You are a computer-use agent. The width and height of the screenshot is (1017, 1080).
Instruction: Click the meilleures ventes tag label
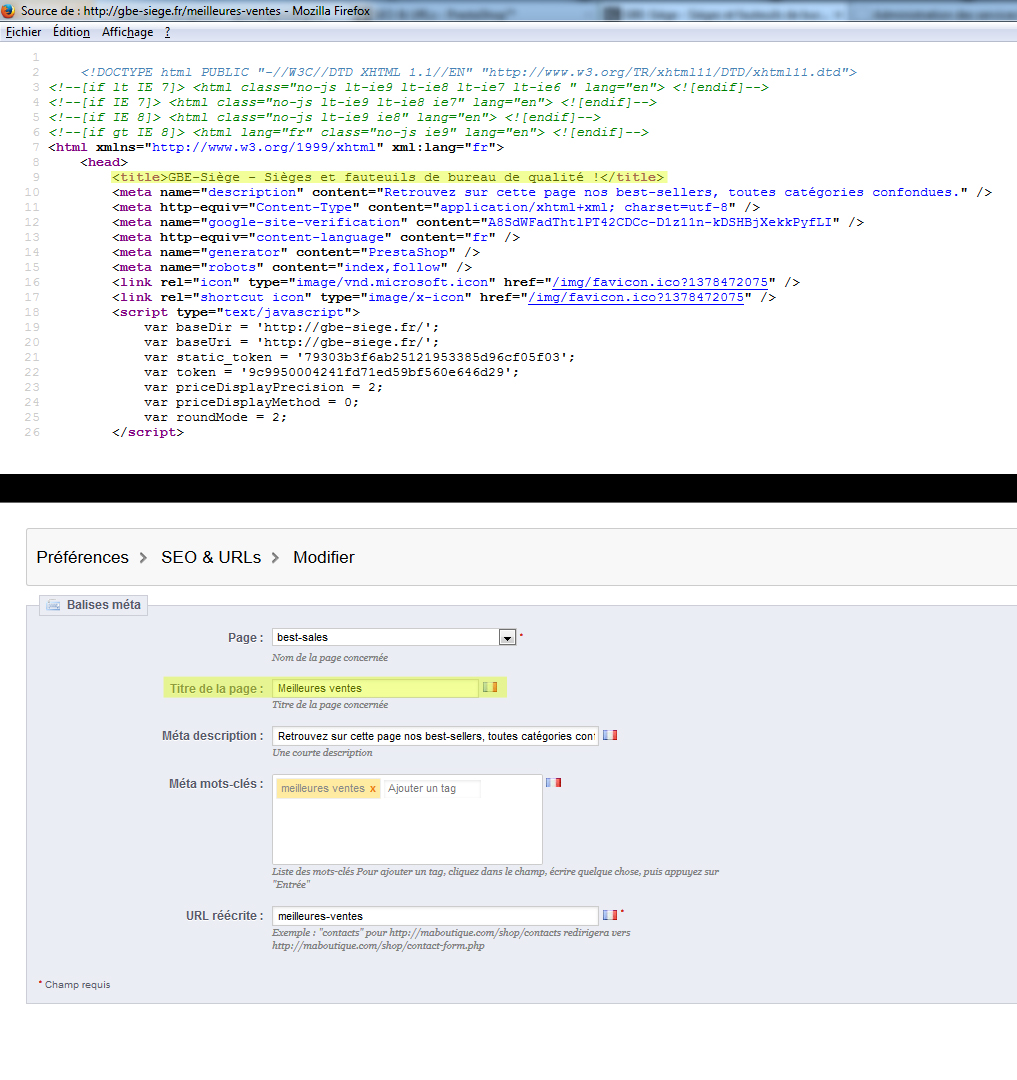(x=323, y=789)
